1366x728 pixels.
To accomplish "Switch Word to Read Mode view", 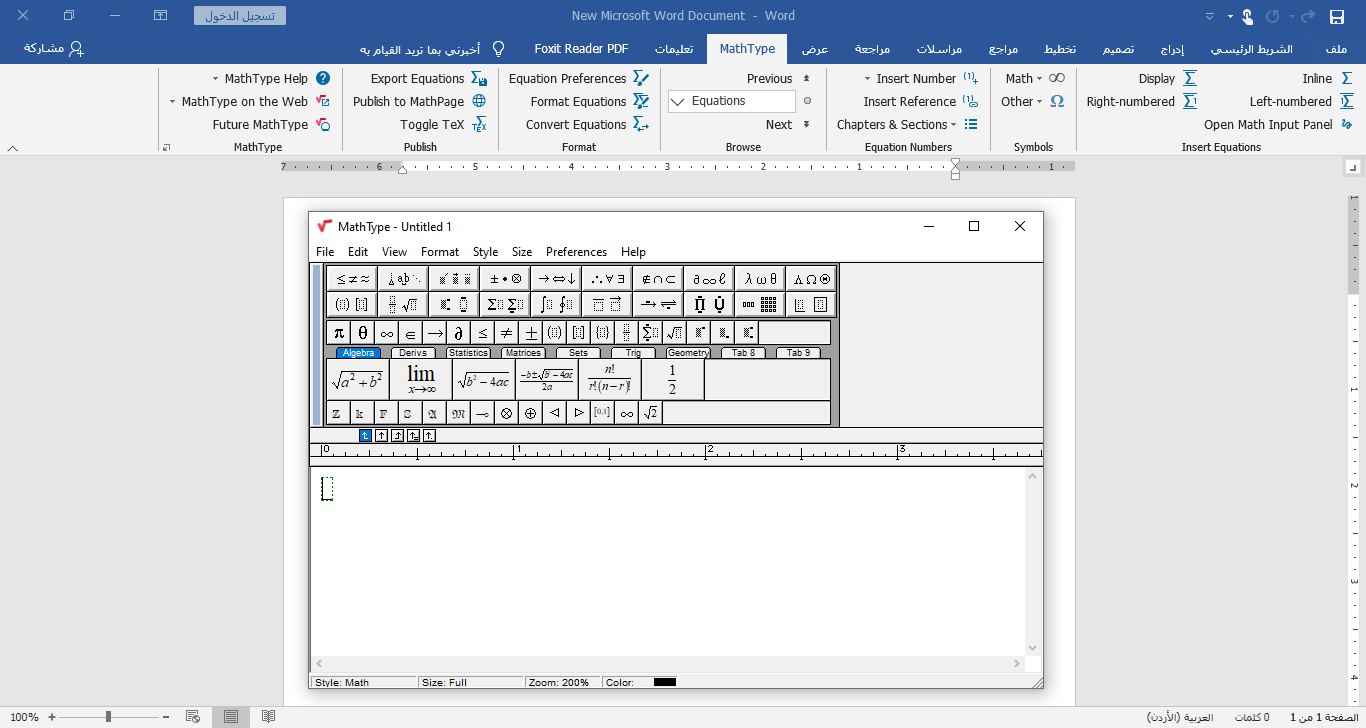I will (x=268, y=717).
